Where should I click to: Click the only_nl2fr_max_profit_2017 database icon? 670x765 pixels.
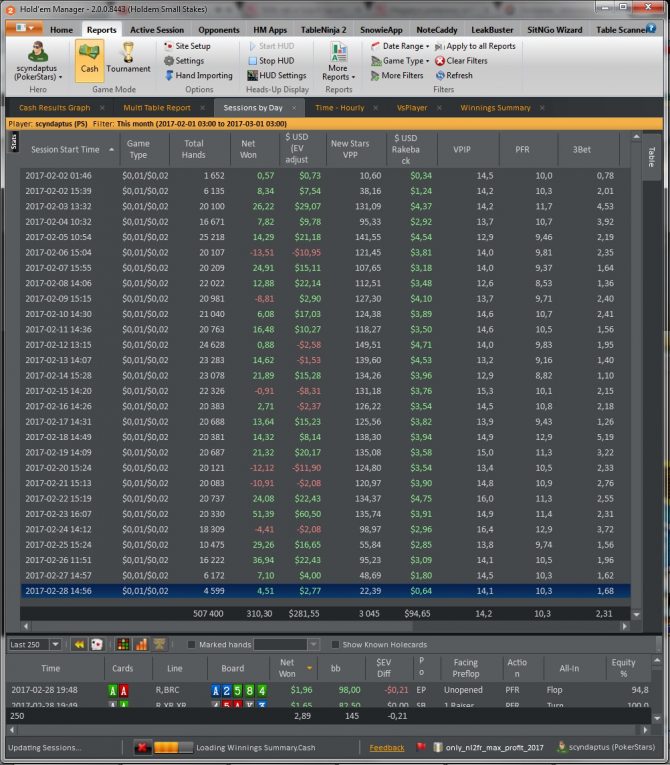coord(438,747)
